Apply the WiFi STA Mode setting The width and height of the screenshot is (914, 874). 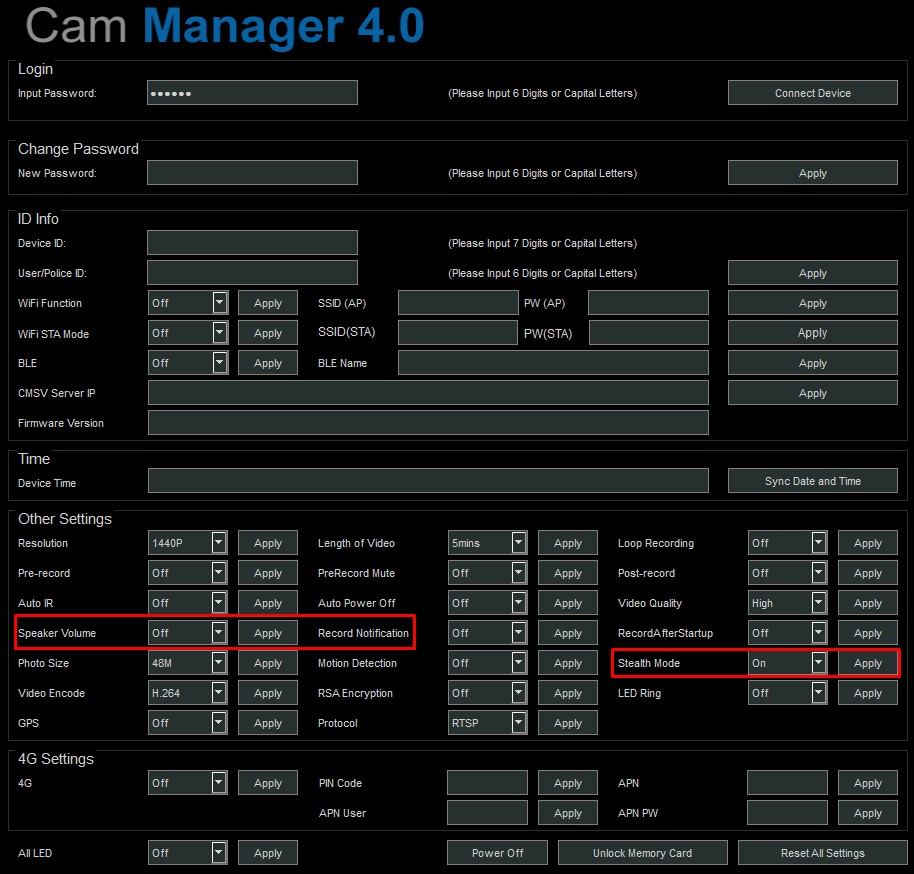pos(268,333)
